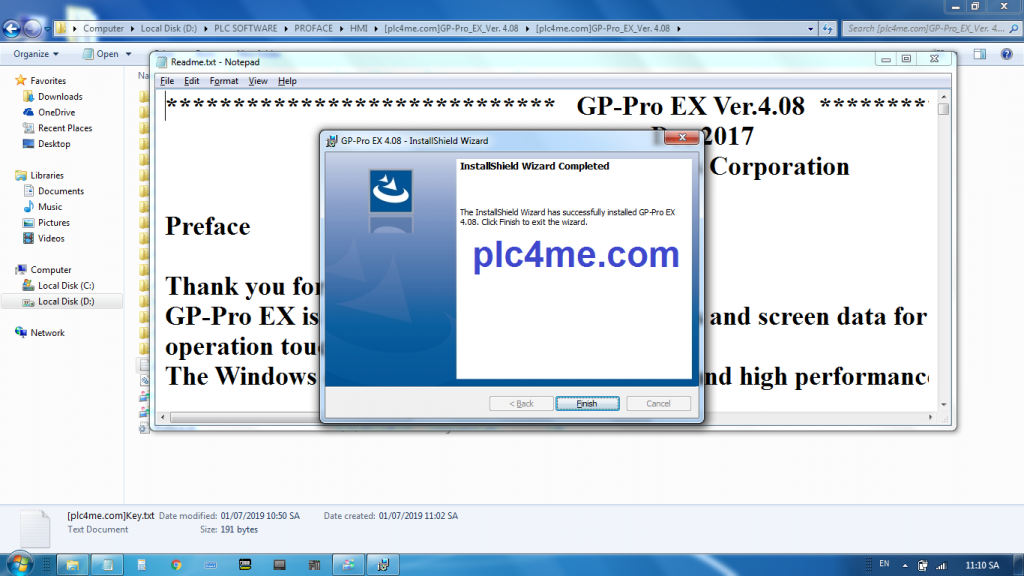Click the Explorer search box
The width and height of the screenshot is (1024, 576).
(x=925, y=29)
